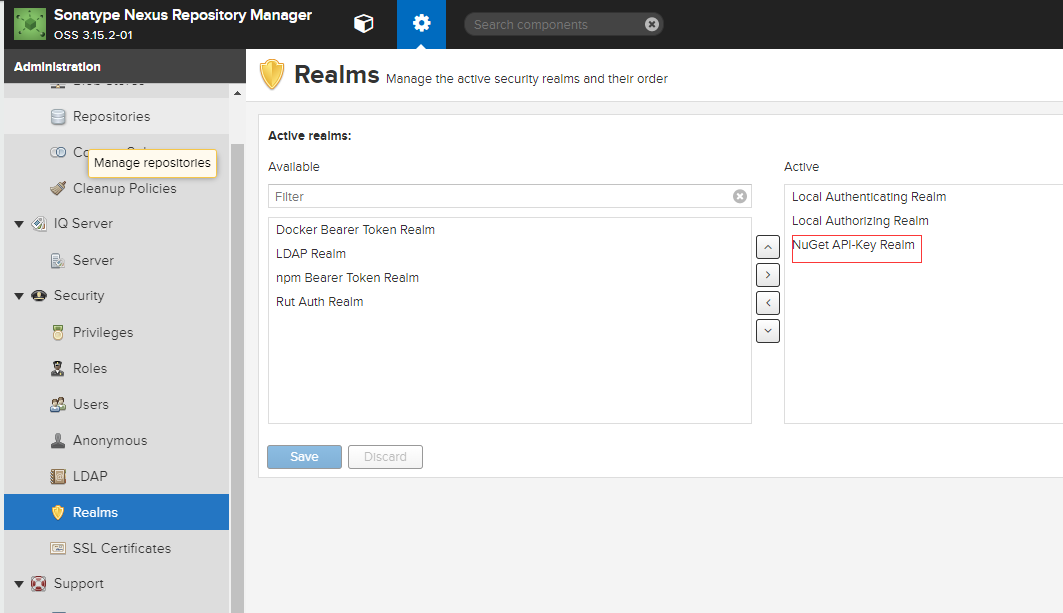Click the IQ Server icon
1063x613 pixels.
tap(39, 223)
